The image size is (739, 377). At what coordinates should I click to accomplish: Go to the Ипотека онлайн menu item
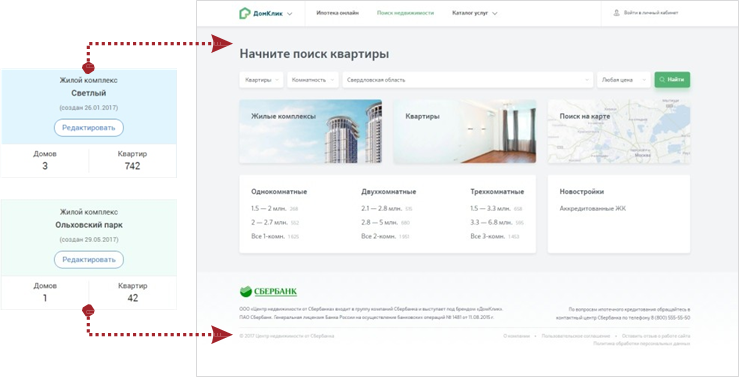coord(337,13)
